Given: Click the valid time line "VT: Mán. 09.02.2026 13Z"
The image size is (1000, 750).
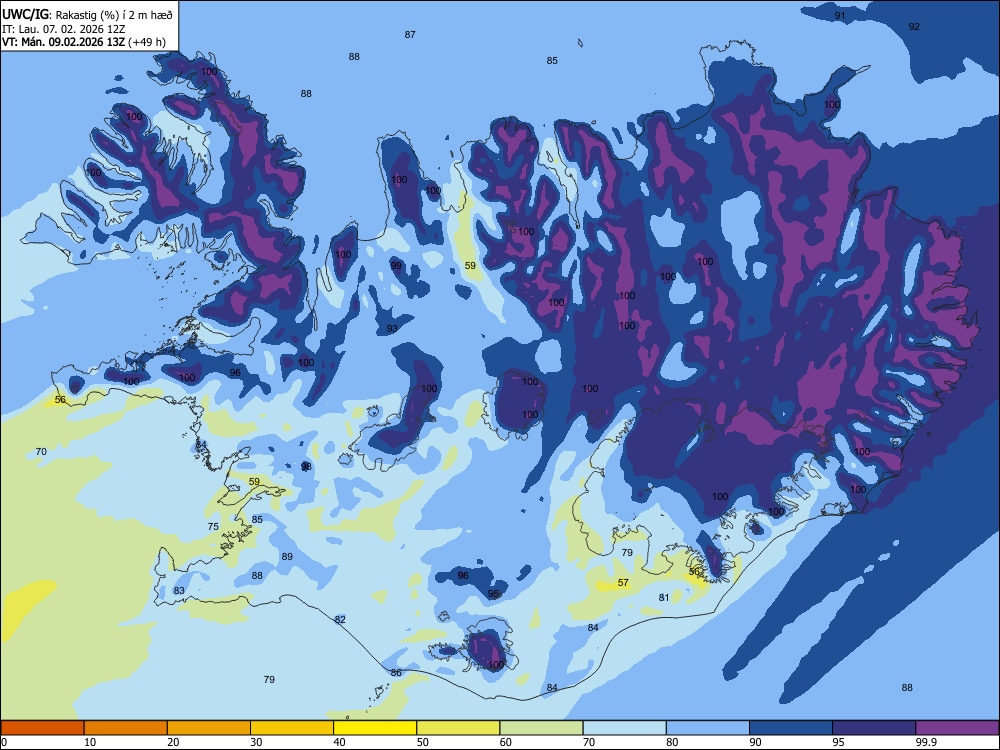Looking at the screenshot, I should pyautogui.click(x=64, y=43).
